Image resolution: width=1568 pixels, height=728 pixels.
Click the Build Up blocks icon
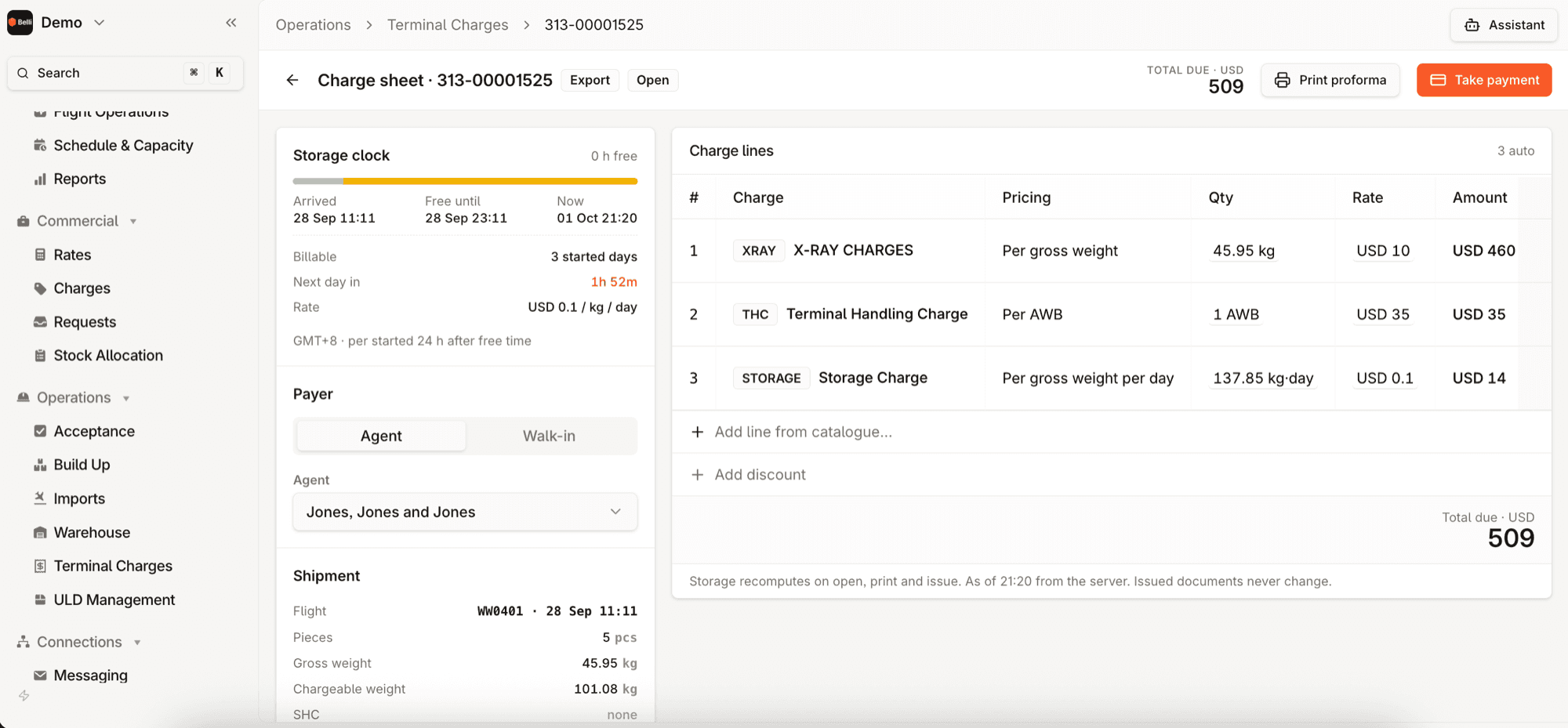tap(40, 465)
